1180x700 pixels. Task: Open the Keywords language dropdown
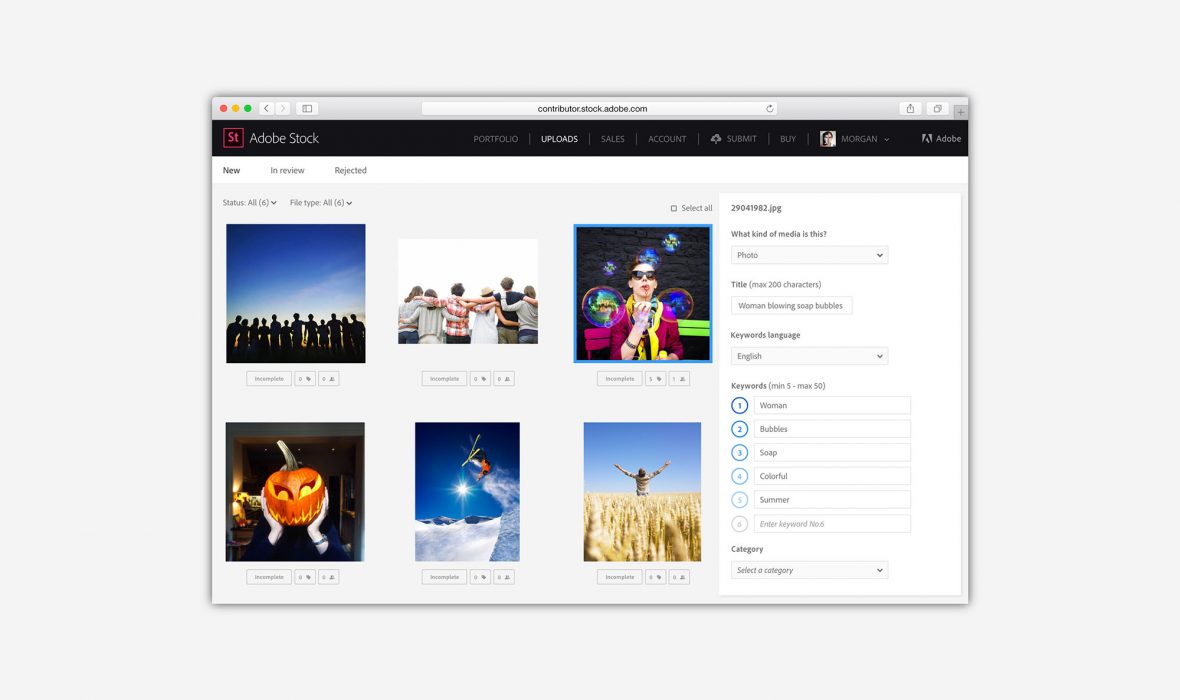point(809,356)
